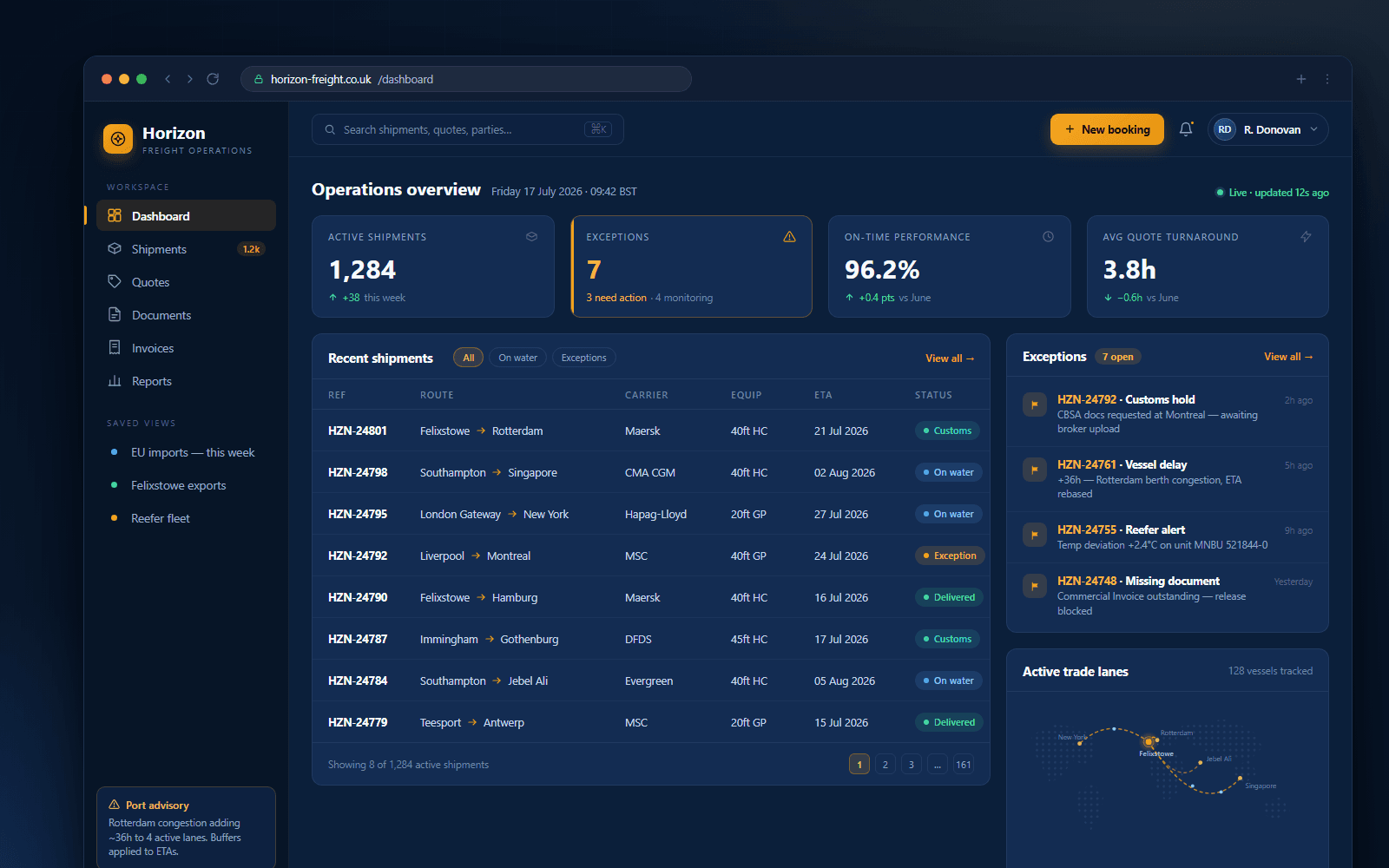Click the 3 need action link
Image resolution: width=1389 pixels, height=868 pixels.
coord(616,298)
